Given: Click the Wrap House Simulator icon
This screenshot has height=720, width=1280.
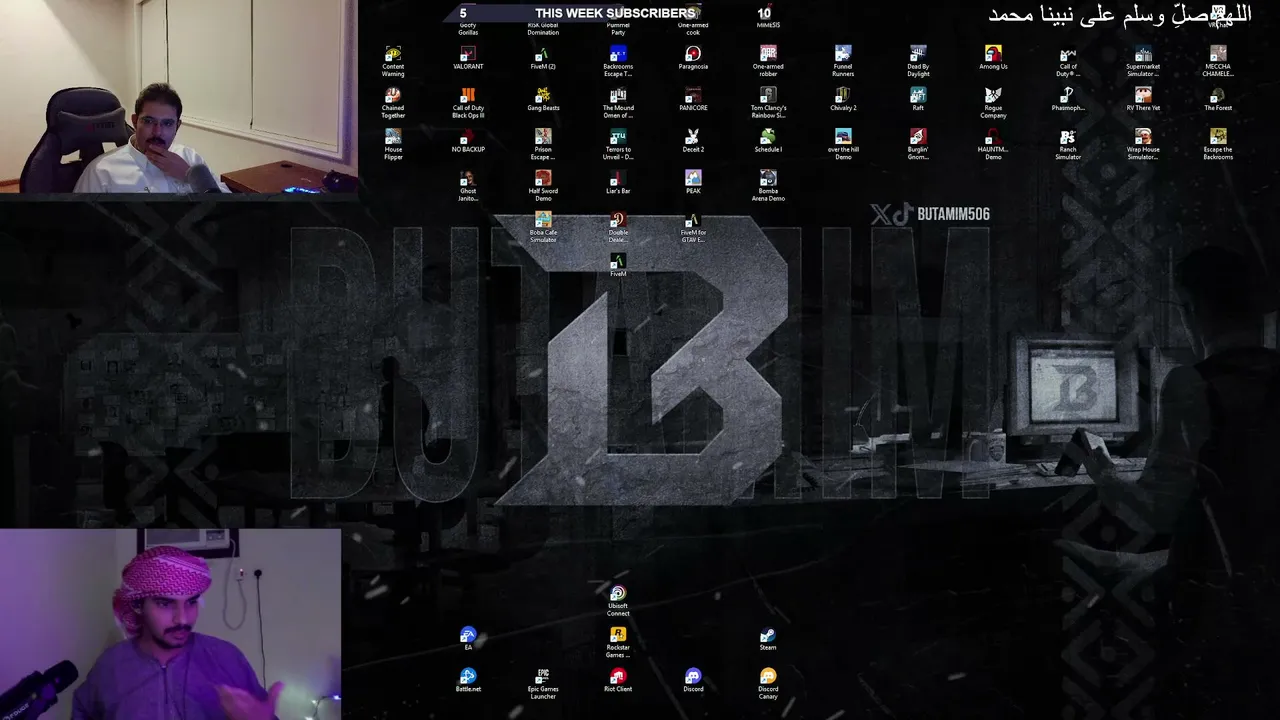Looking at the screenshot, I should click(x=1143, y=144).
